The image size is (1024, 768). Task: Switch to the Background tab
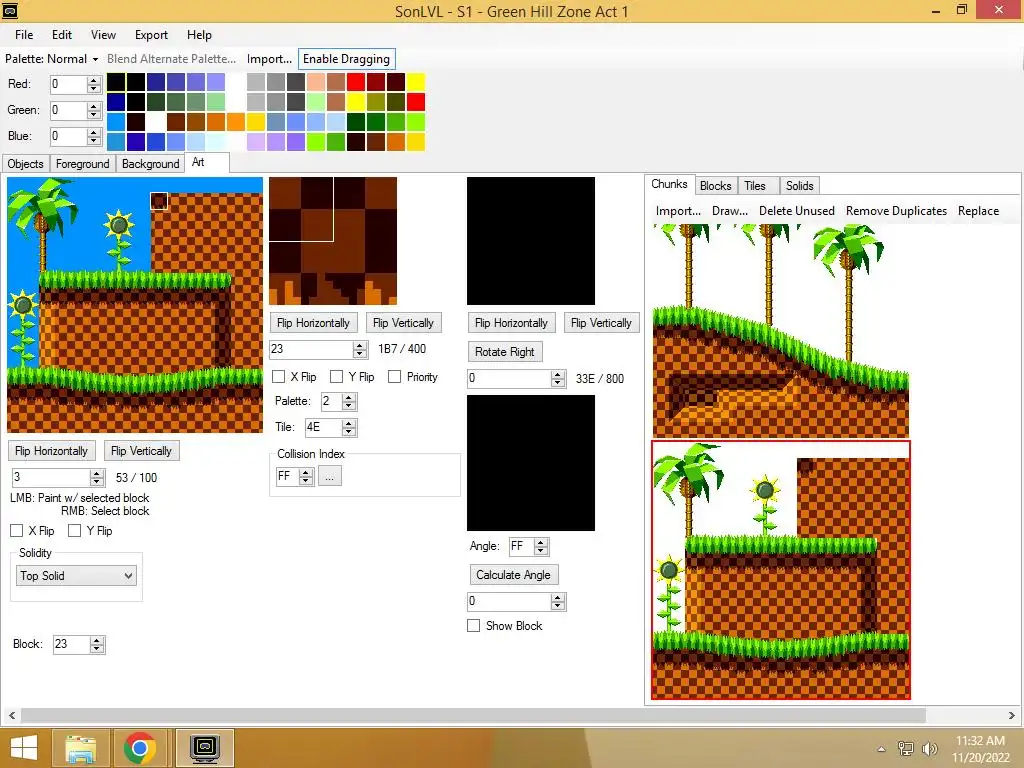tap(150, 164)
